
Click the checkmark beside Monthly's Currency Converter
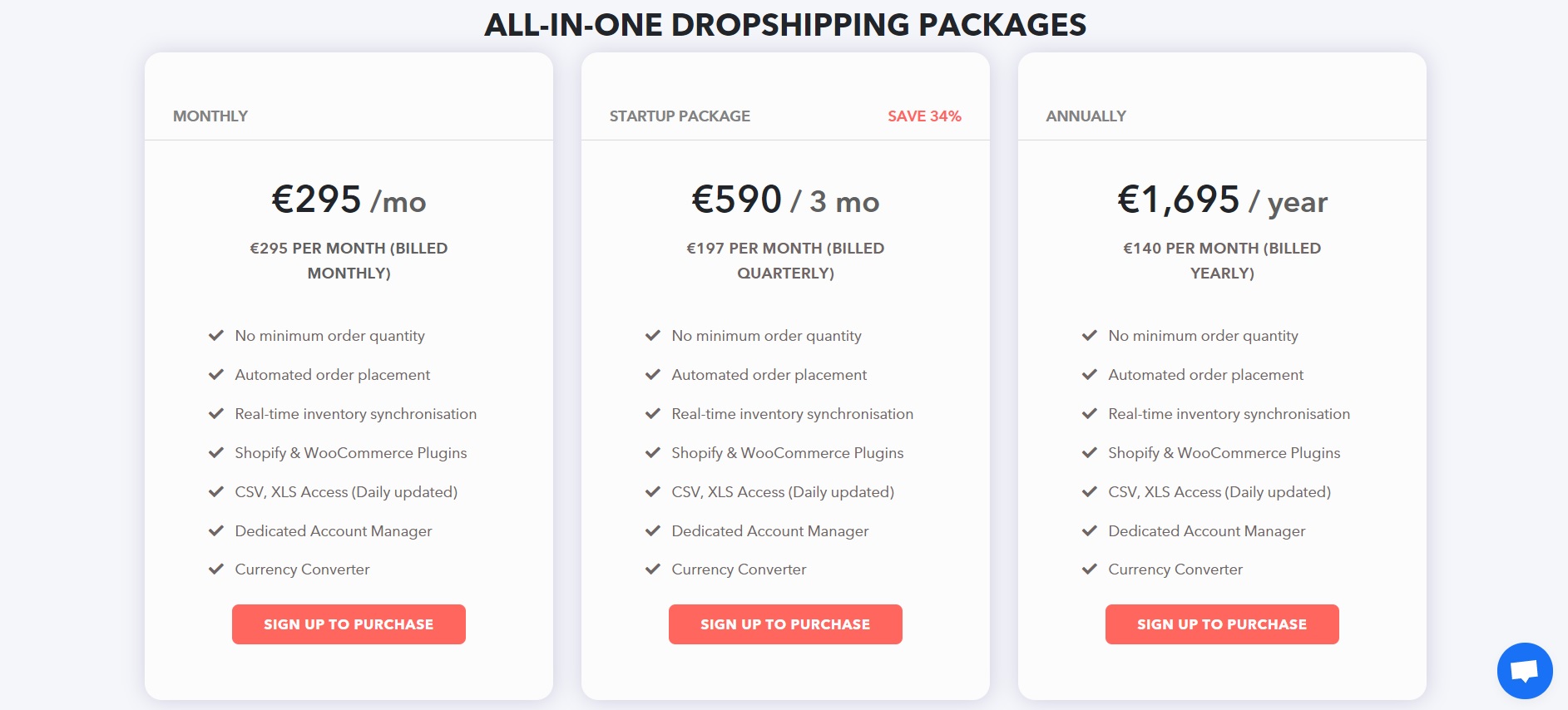[215, 569]
